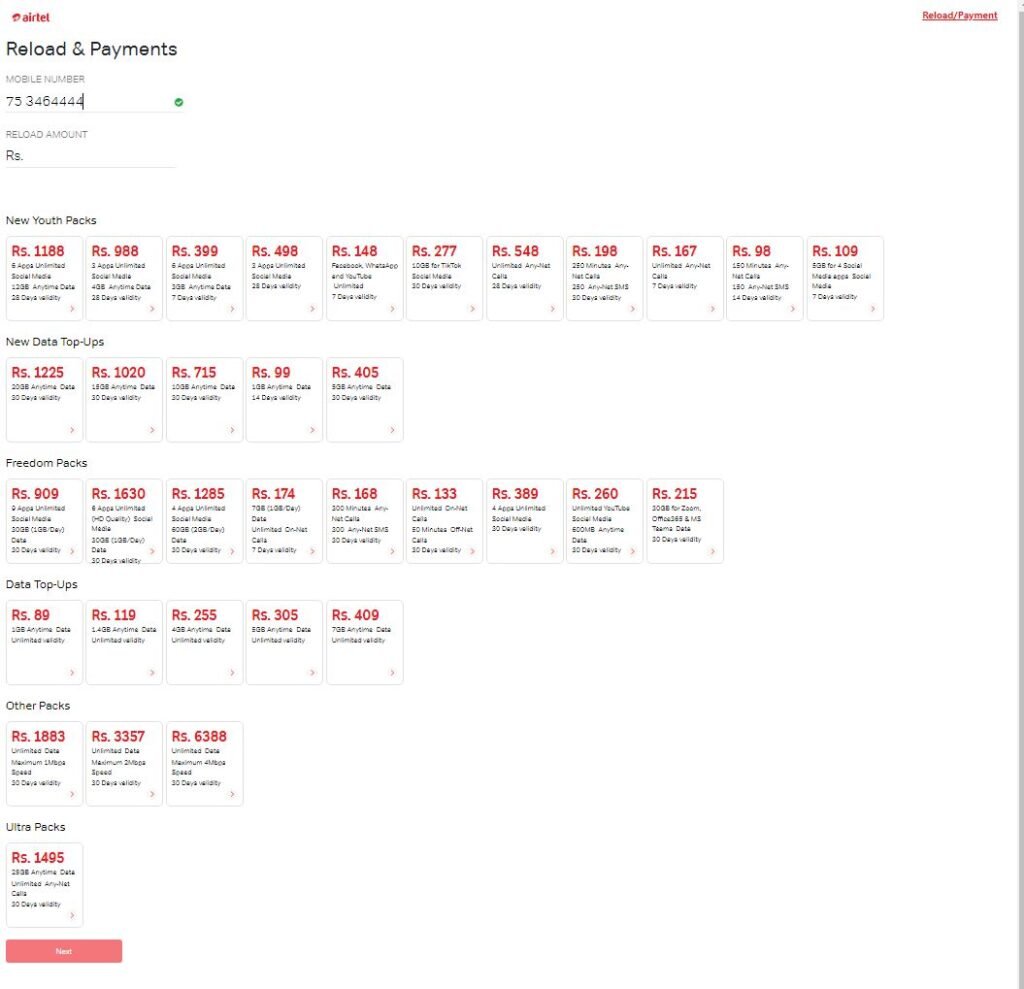The width and height of the screenshot is (1024, 989).
Task: Click the Rs. 89 price text
Action: tap(31, 615)
